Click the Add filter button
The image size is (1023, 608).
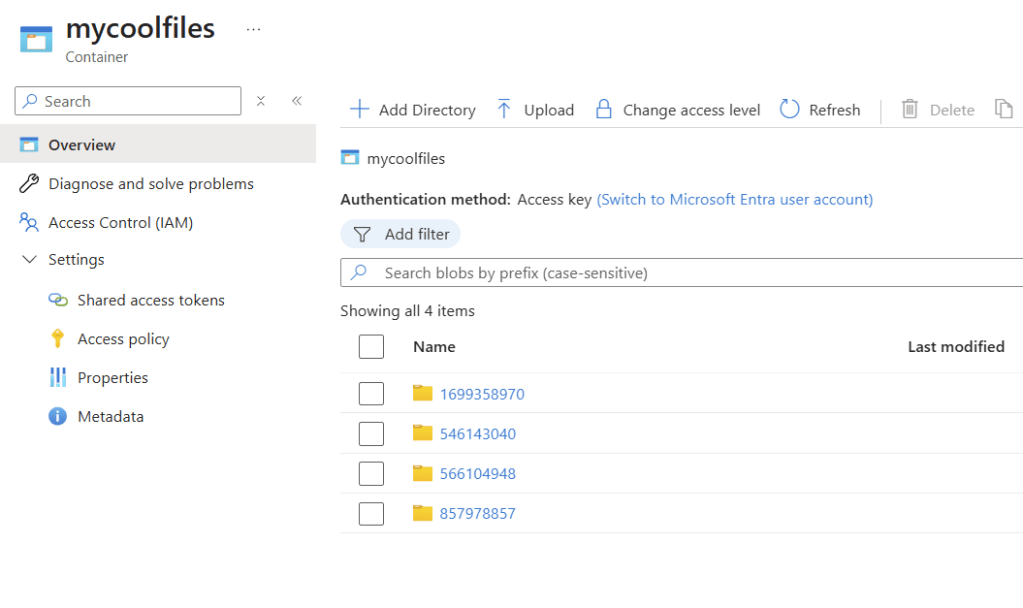401,234
